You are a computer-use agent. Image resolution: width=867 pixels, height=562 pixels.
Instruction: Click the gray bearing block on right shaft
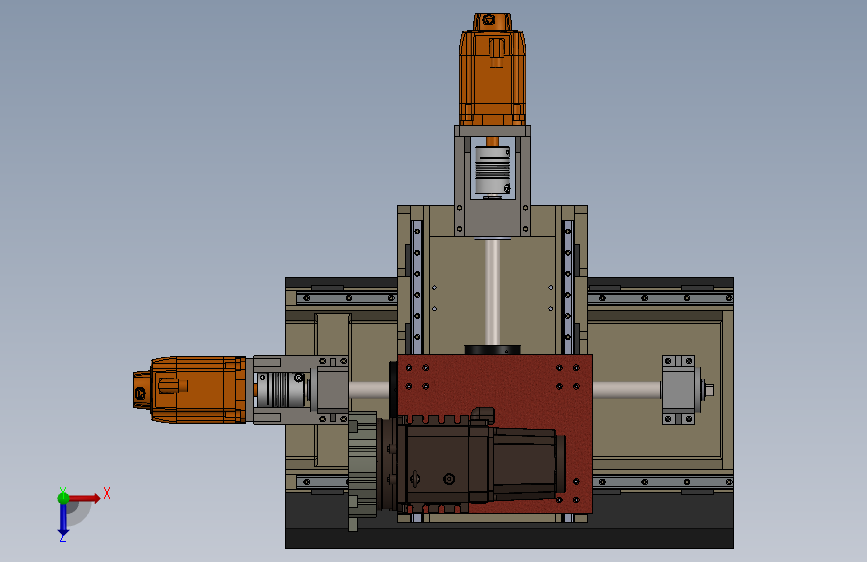click(680, 390)
